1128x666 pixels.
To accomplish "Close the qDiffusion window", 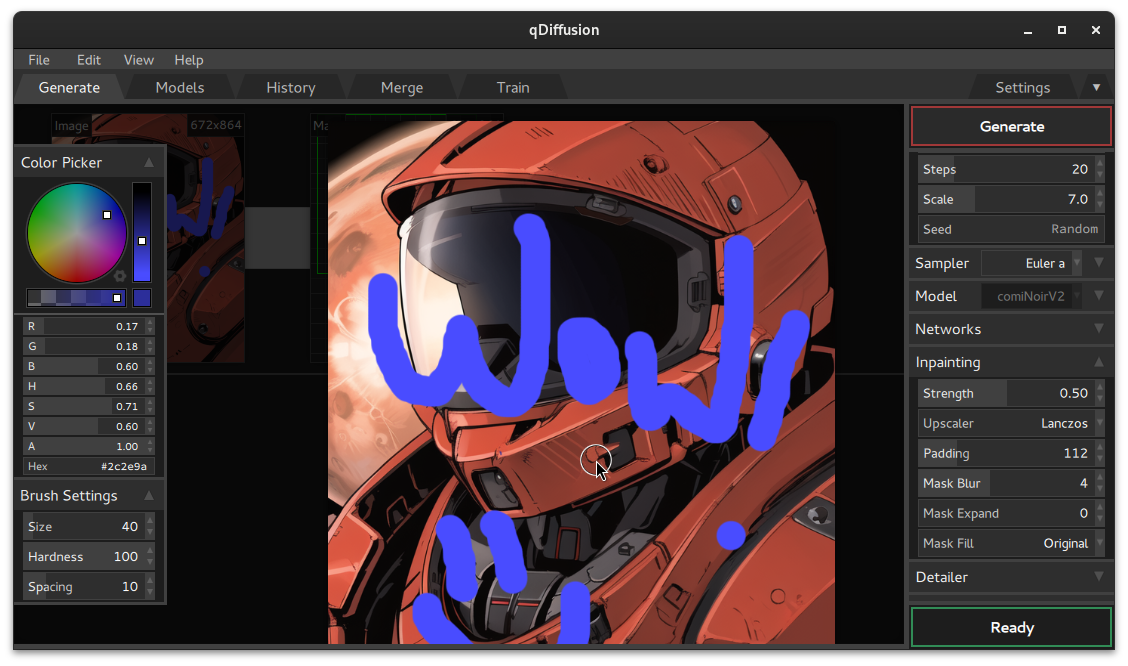I will pos(1096,30).
